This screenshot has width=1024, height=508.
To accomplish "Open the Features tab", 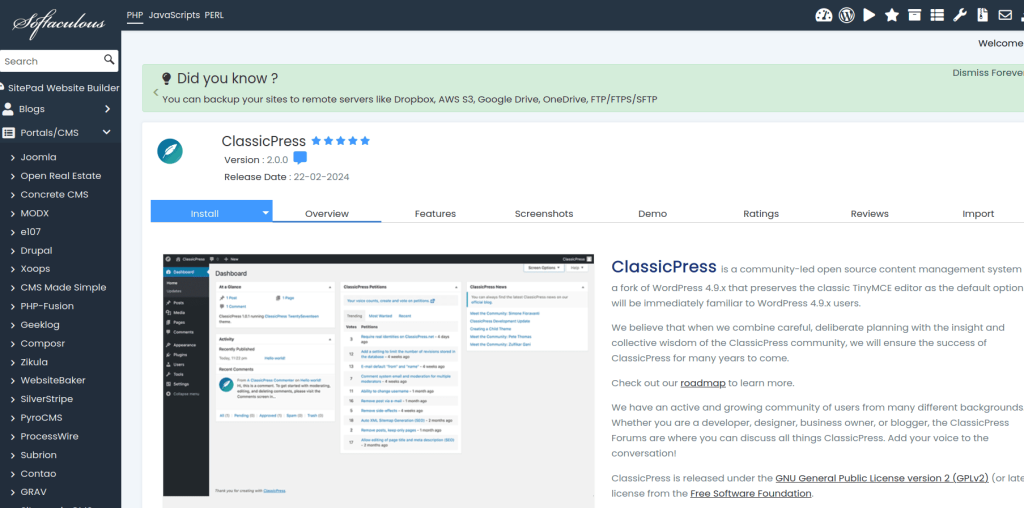I will point(435,213).
